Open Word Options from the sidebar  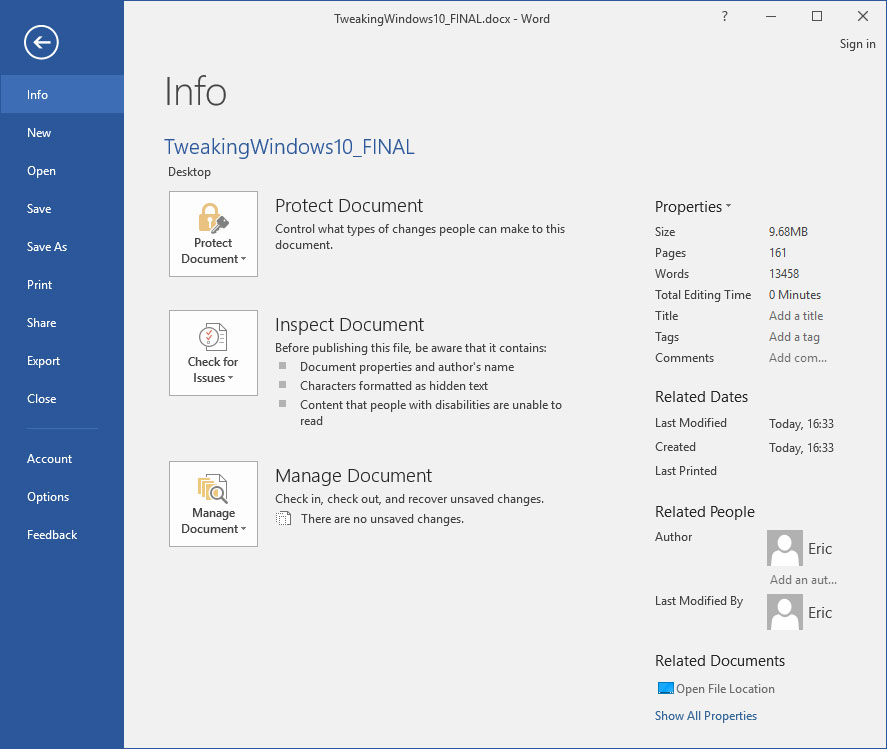click(62, 497)
